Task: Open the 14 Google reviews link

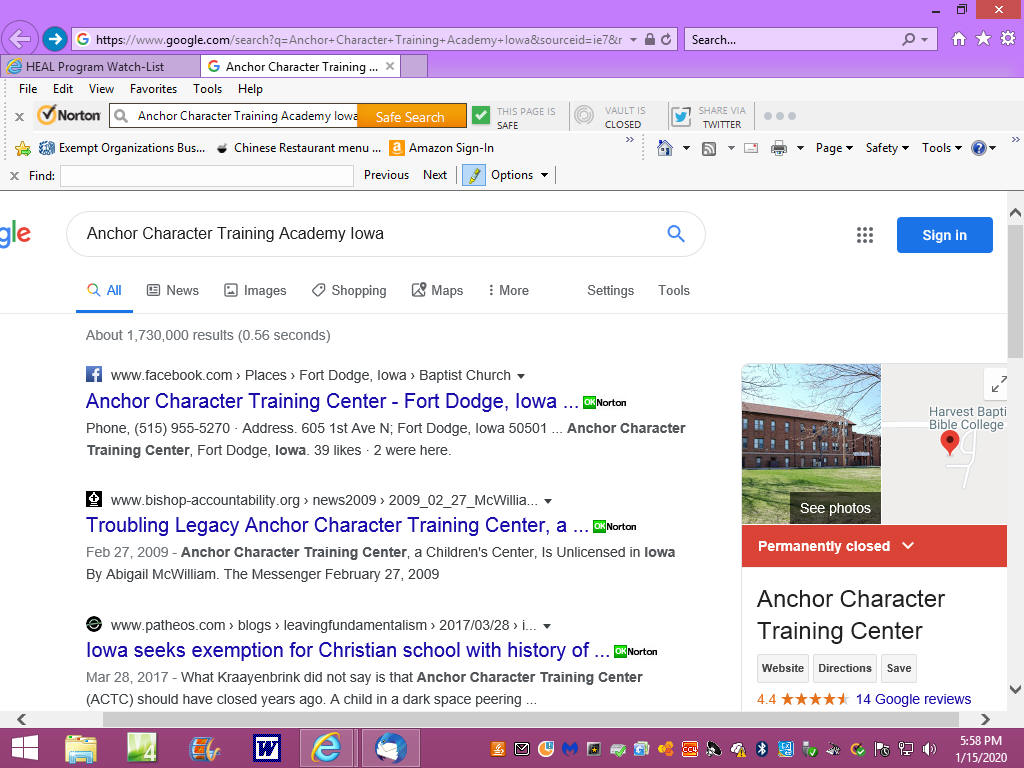Action: (913, 699)
